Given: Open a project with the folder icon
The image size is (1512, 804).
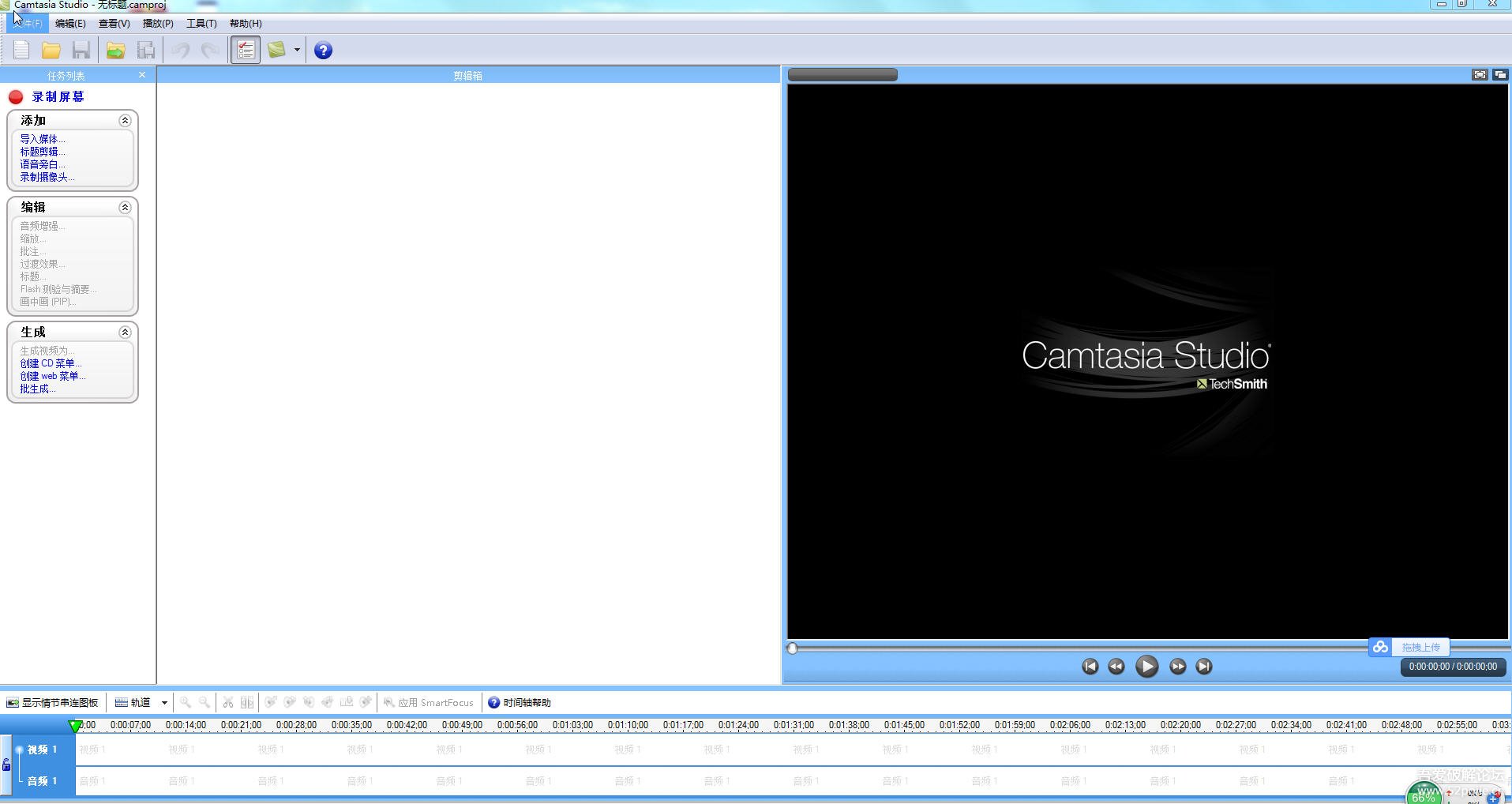Looking at the screenshot, I should (51, 51).
